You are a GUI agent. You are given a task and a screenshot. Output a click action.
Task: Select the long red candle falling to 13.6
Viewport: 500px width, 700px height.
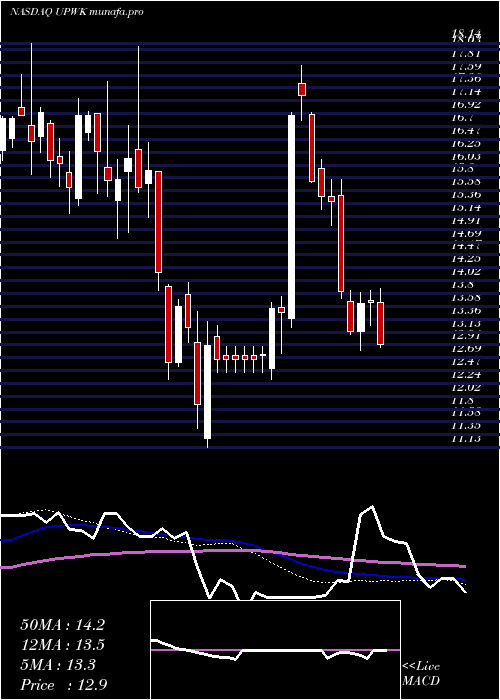(x=342, y=243)
